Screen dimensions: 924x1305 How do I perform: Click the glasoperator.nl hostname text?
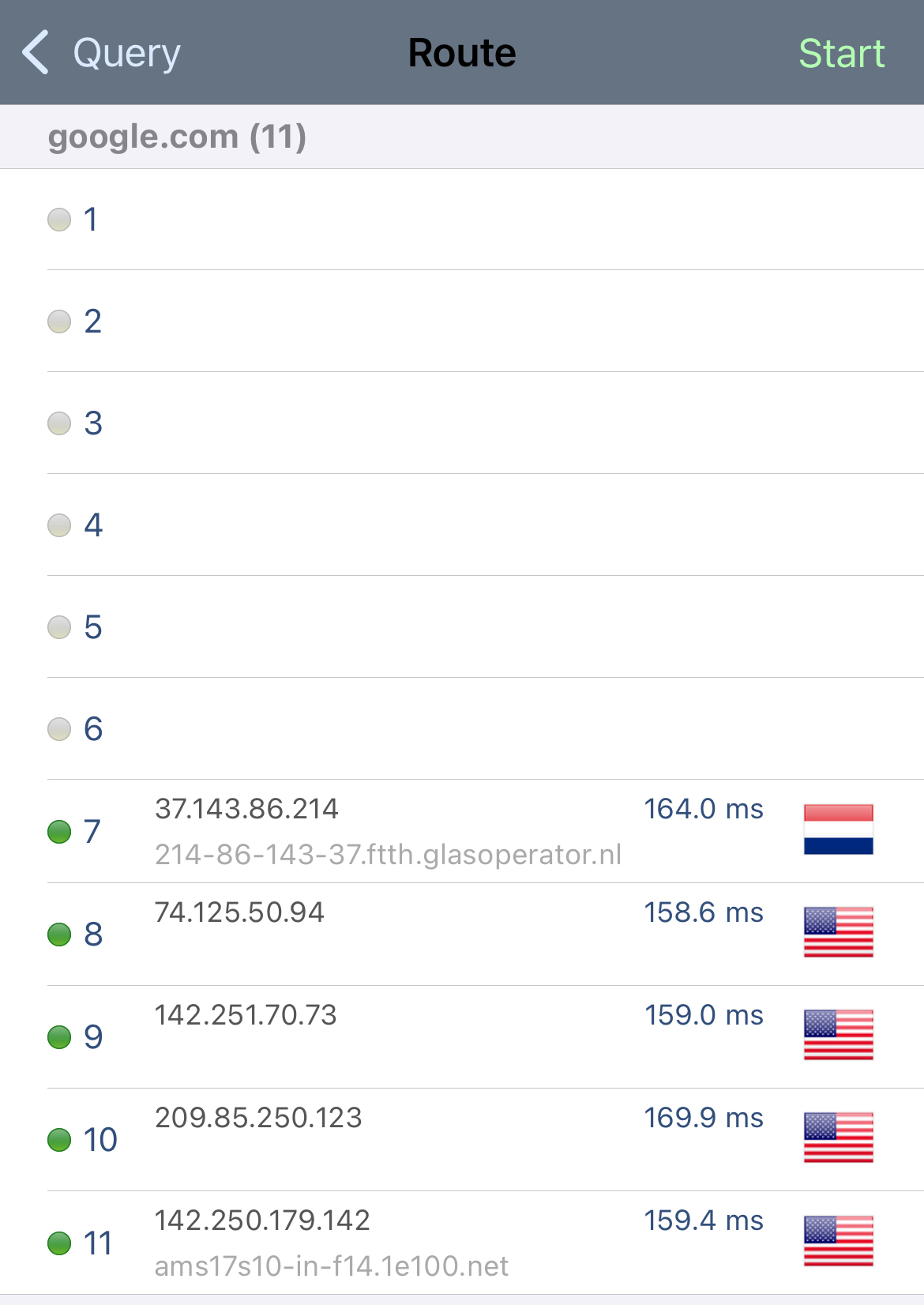click(x=388, y=855)
